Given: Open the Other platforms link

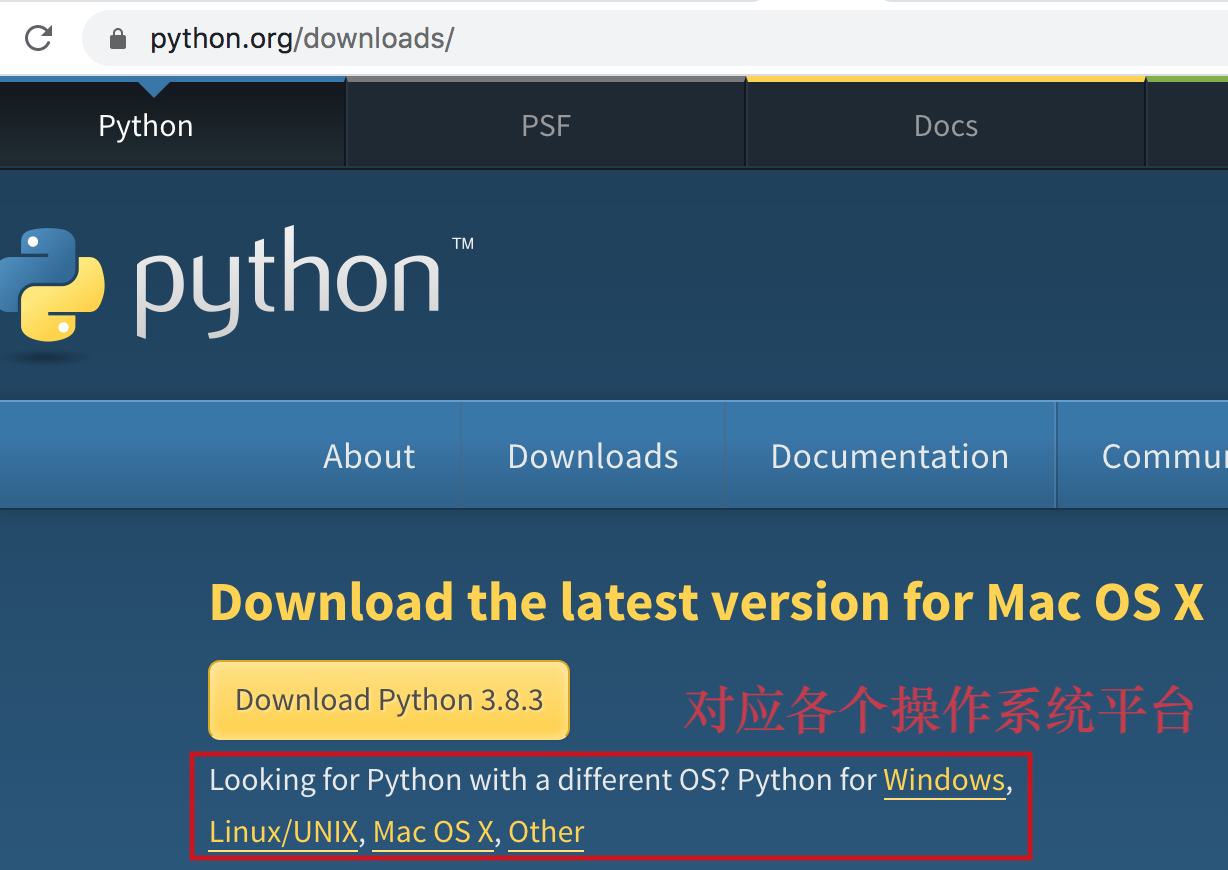Looking at the screenshot, I should [x=545, y=831].
